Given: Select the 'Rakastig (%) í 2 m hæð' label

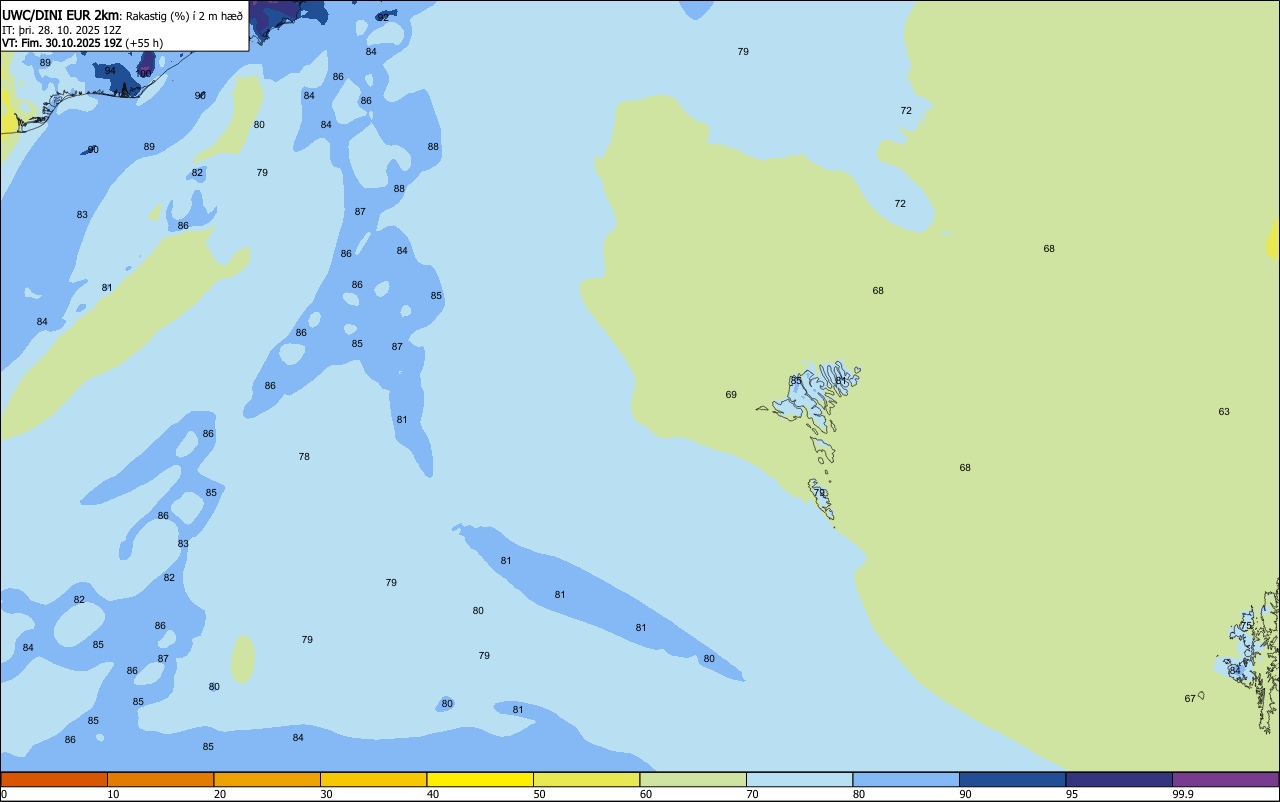Looking at the screenshot, I should [184, 16].
